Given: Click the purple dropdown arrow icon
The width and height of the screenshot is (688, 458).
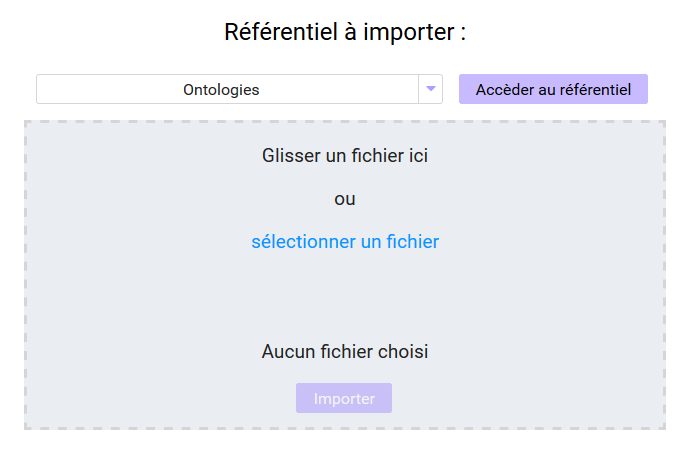Looking at the screenshot, I should 431,89.
